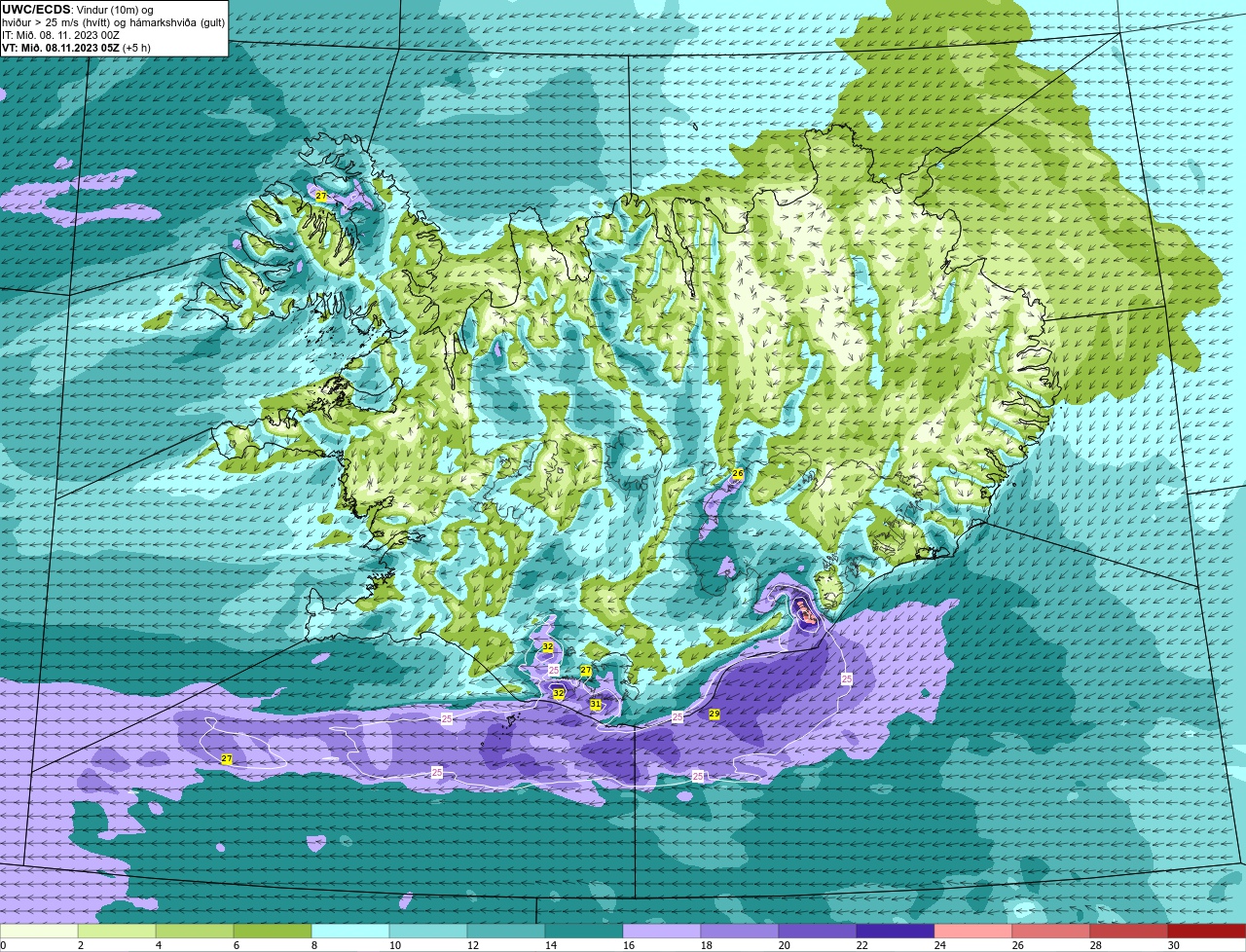Image resolution: width=1246 pixels, height=952 pixels.
Task: Click the olive green 6–8 m/s legend swatch
Action: pos(273,932)
